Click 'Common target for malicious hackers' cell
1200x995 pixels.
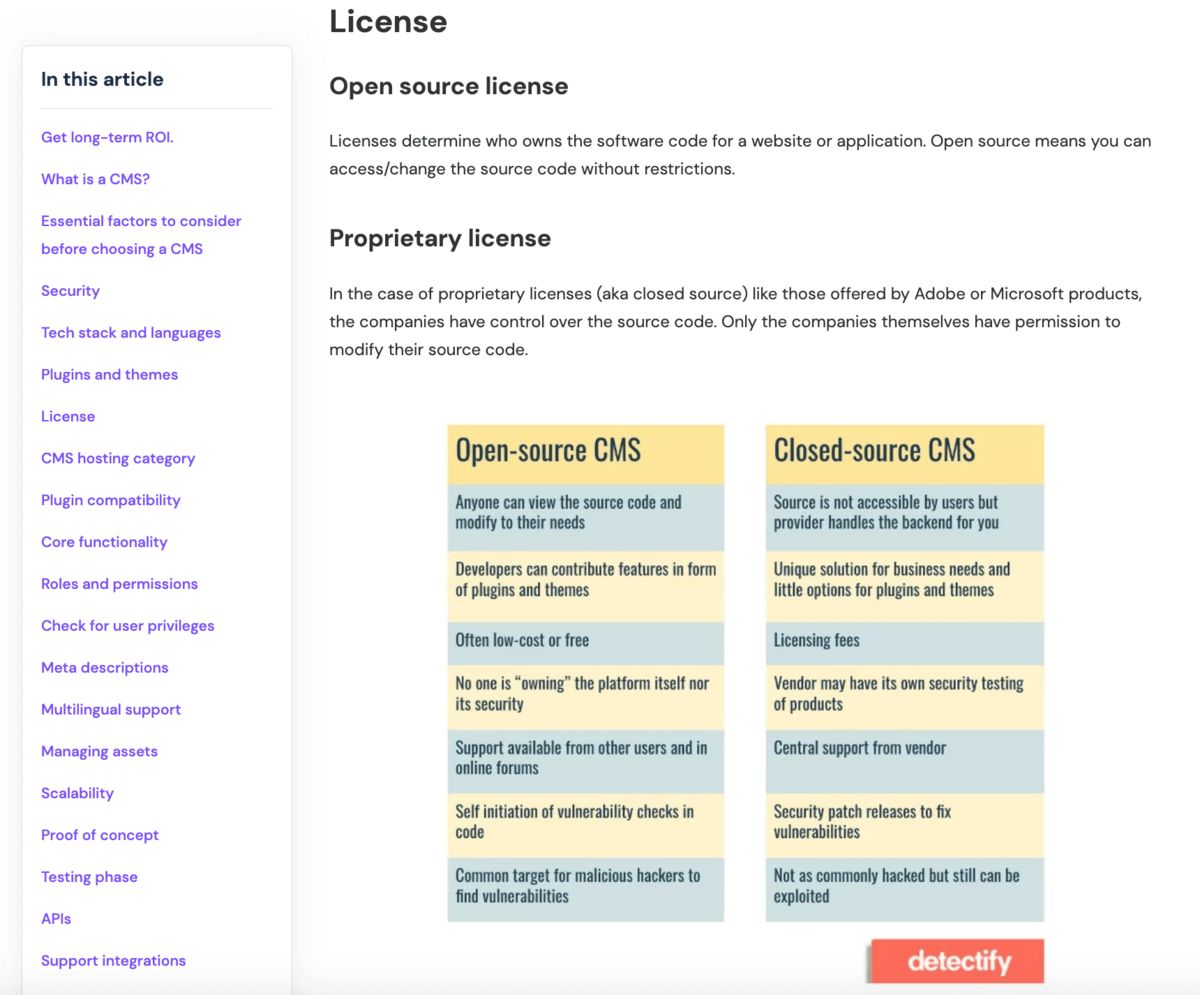pyautogui.click(x=586, y=888)
